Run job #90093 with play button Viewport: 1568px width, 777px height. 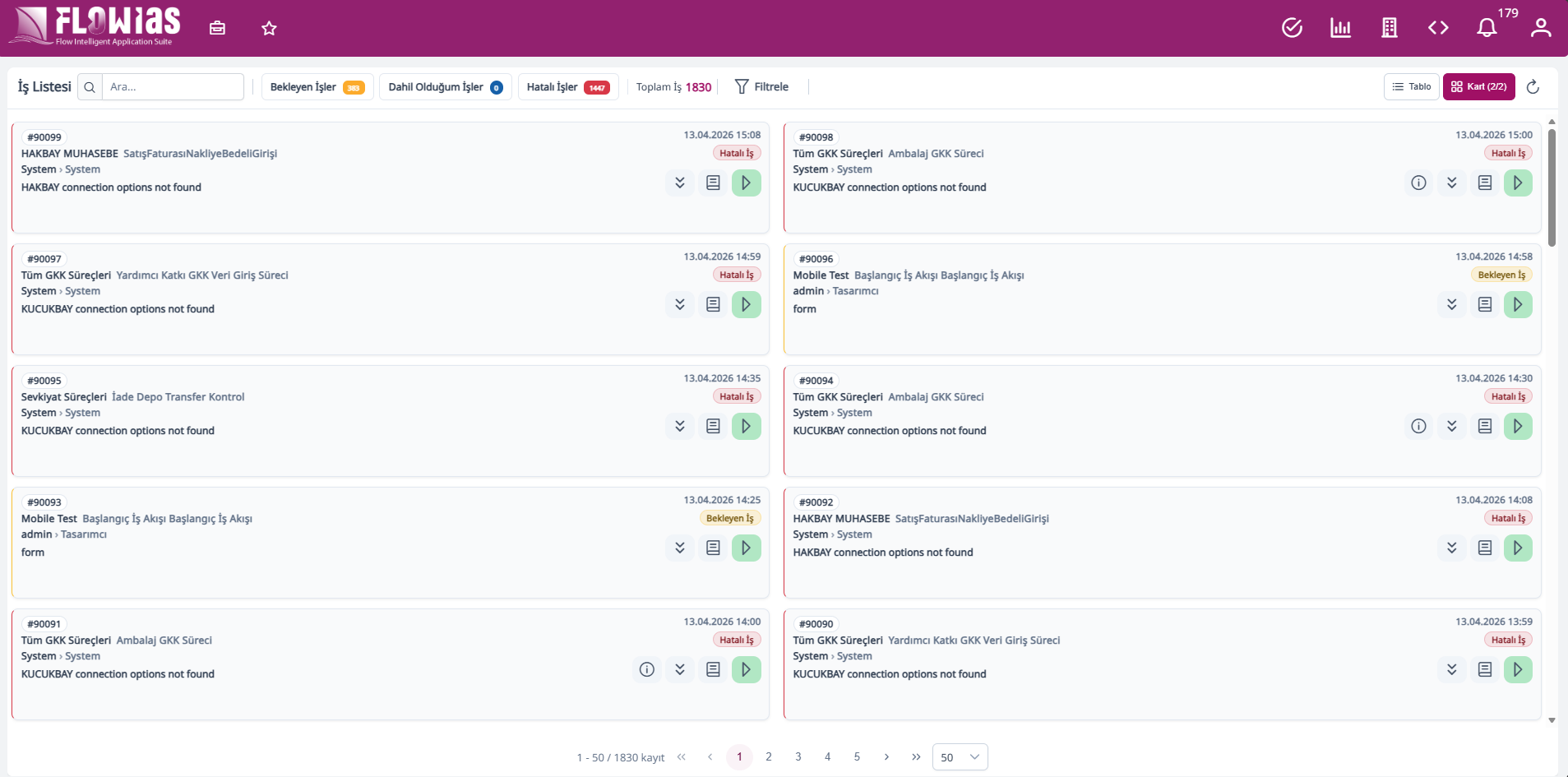(x=746, y=548)
